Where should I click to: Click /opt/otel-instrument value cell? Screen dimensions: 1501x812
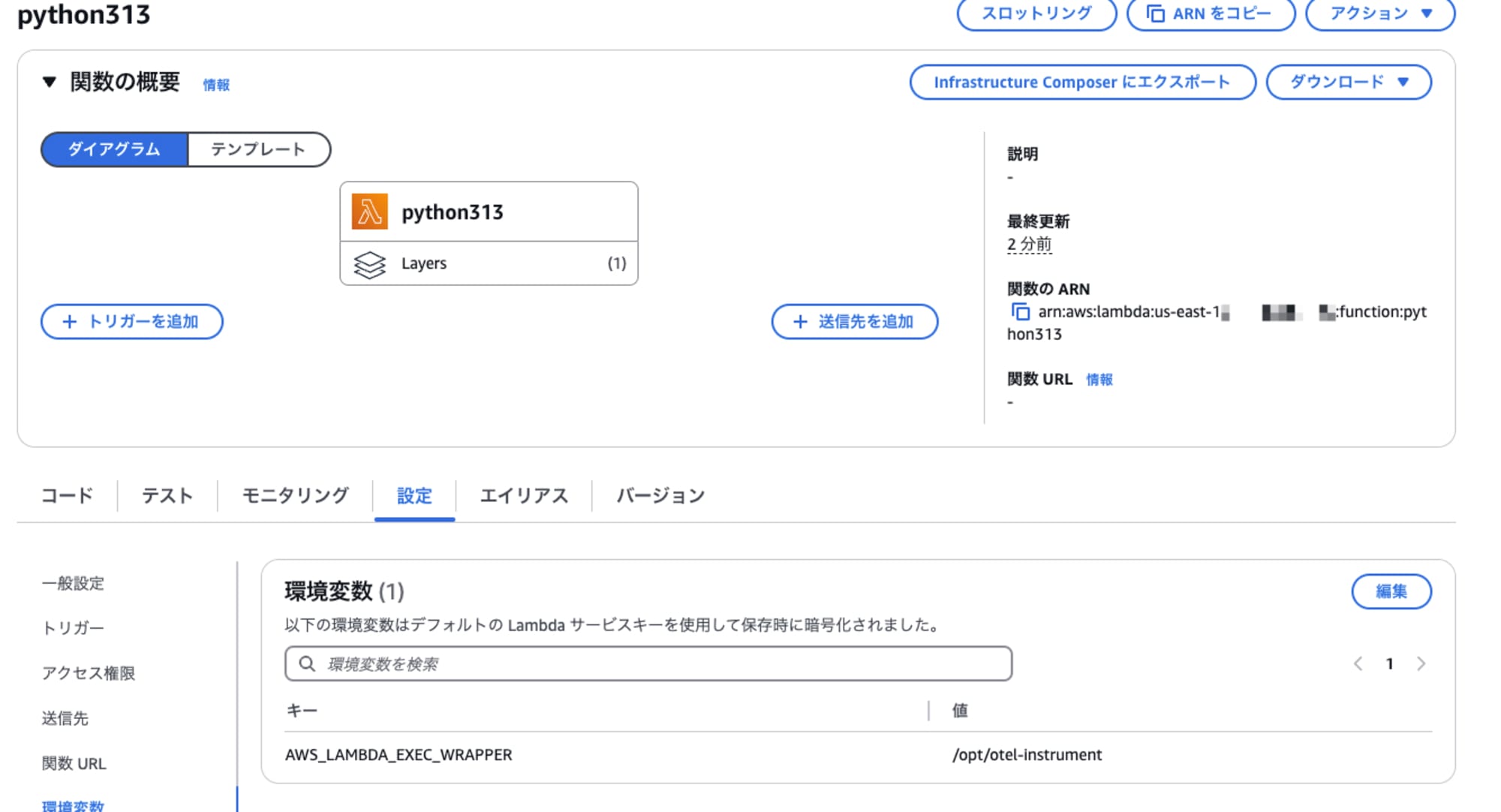coord(1027,755)
